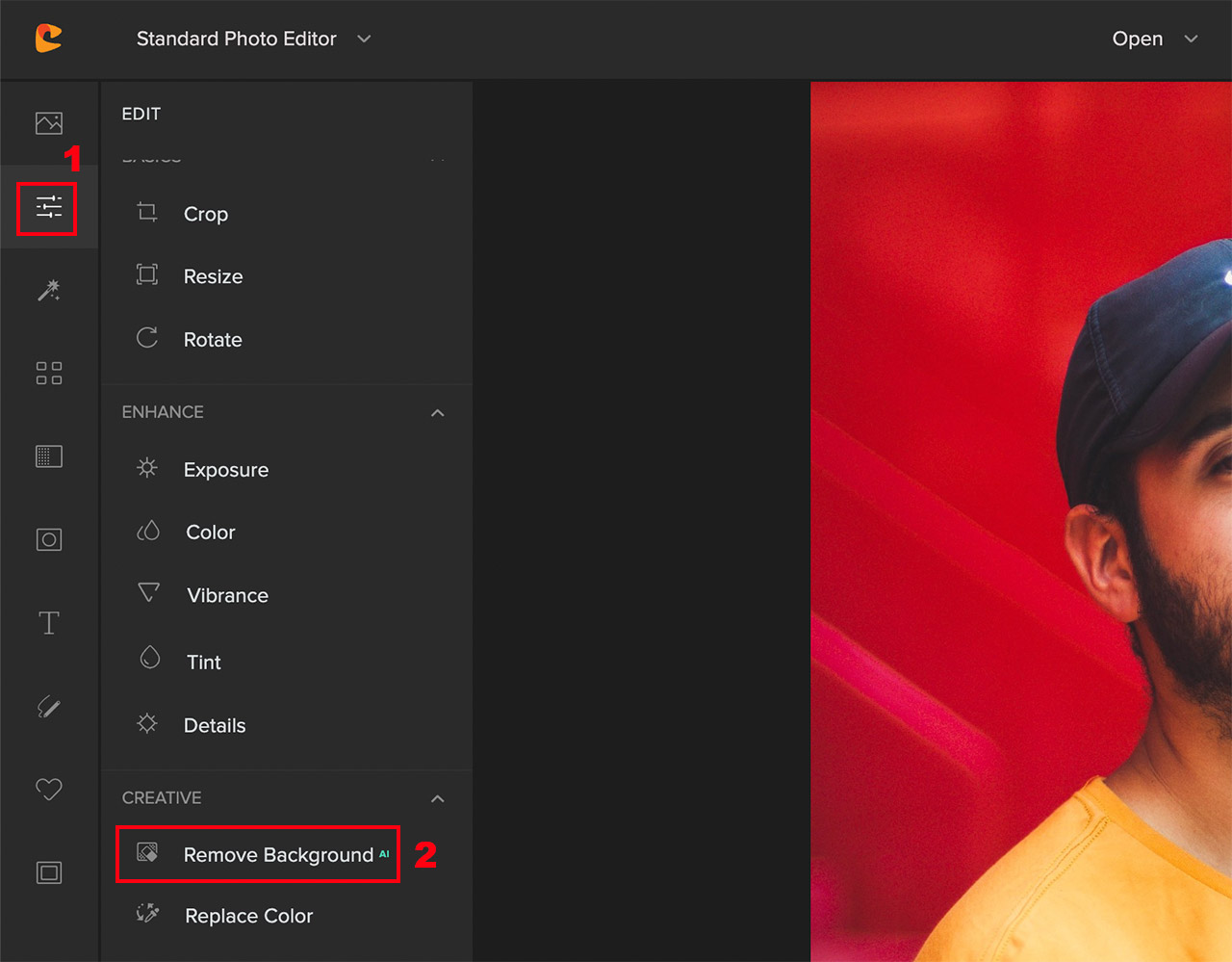Open the Effects magic wand tool
Viewport: 1232px width, 962px height.
pos(48,291)
